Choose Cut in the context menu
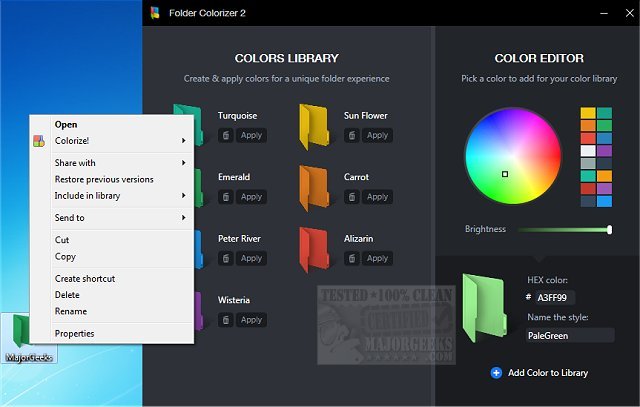The height and width of the screenshot is (407, 640). point(62,240)
